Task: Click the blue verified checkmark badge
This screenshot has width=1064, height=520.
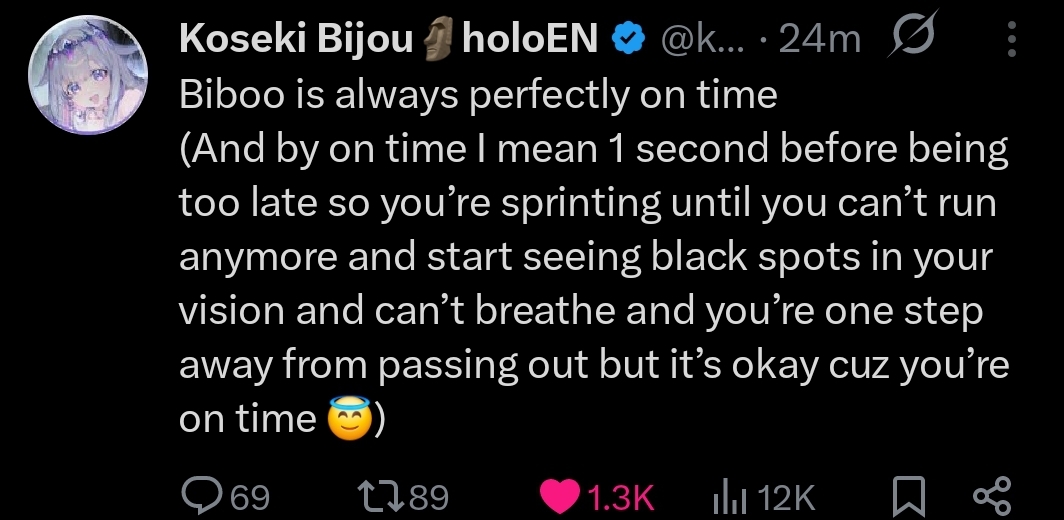Action: click(x=629, y=39)
